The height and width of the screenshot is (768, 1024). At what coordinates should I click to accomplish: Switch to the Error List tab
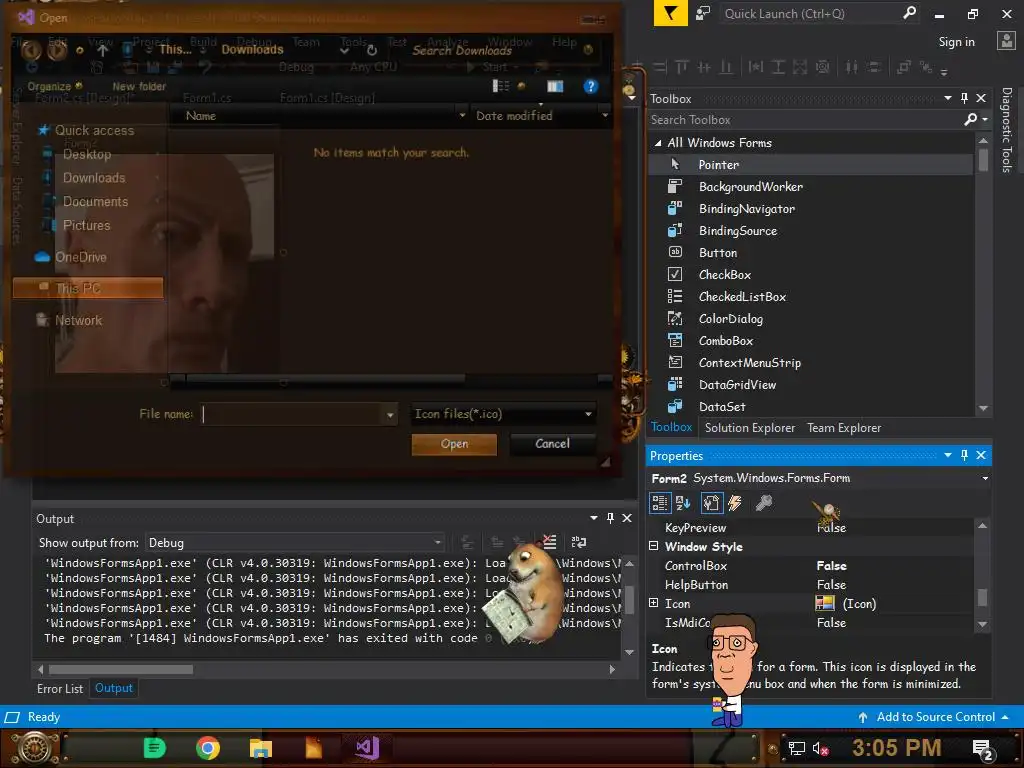pos(59,688)
